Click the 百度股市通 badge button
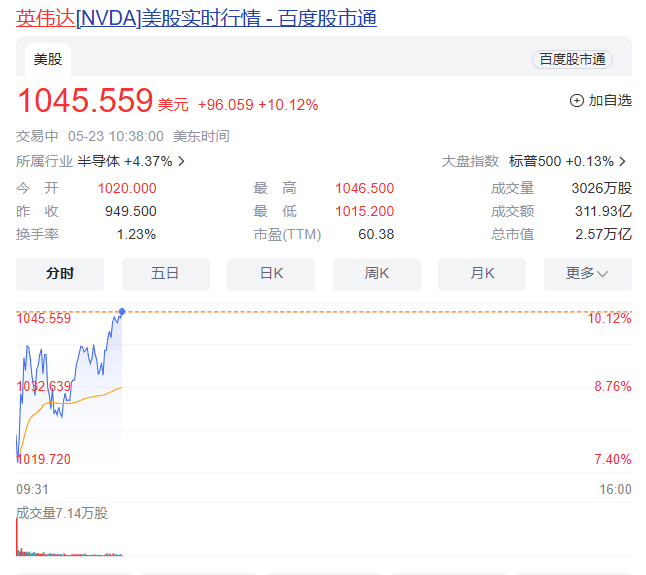Image resolution: width=646 pixels, height=575 pixels. click(572, 59)
